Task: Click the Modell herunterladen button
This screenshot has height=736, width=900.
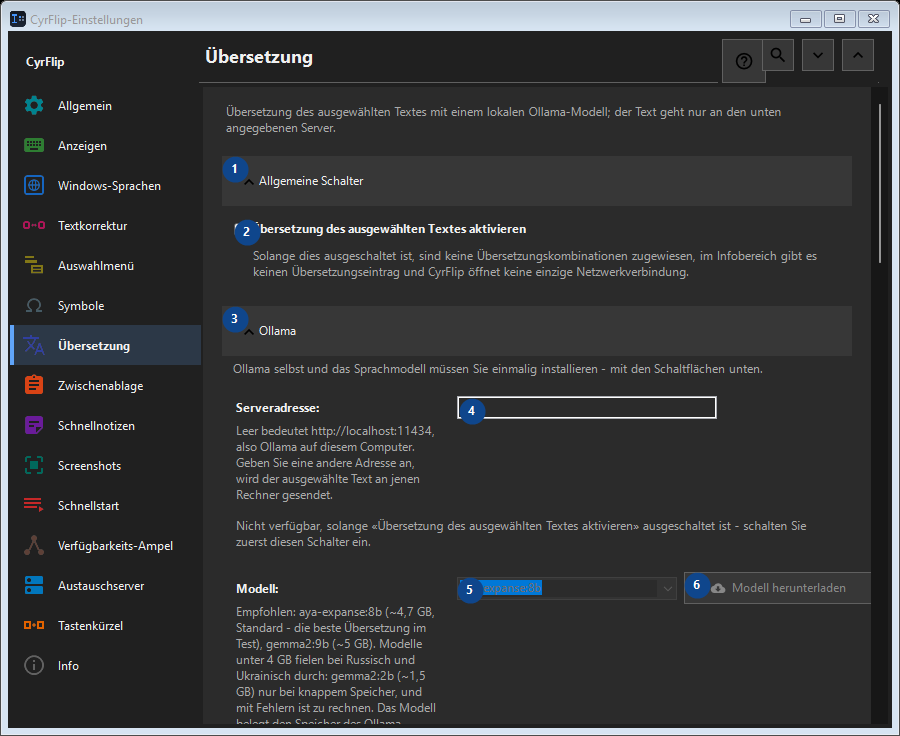Action: (778, 588)
